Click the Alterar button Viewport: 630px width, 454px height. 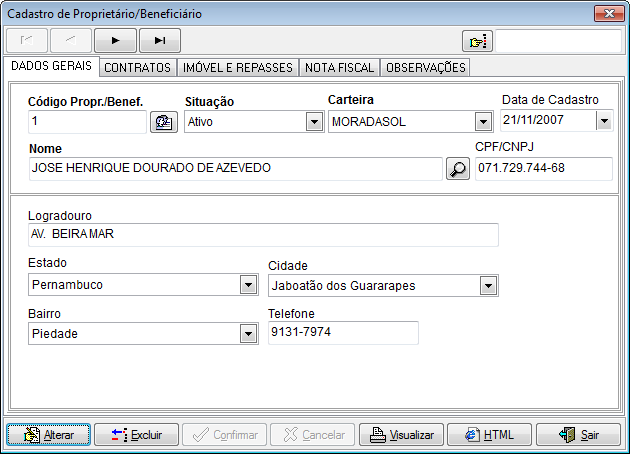(x=49, y=435)
